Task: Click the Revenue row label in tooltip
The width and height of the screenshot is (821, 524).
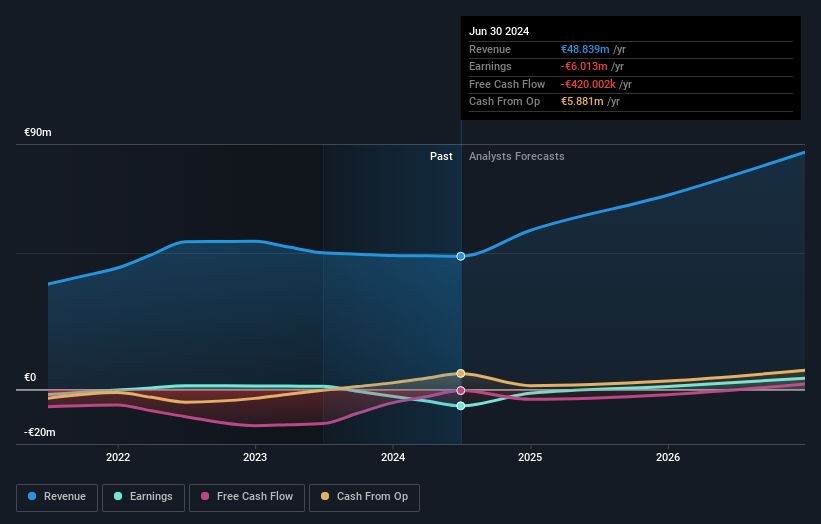Action: coord(490,49)
